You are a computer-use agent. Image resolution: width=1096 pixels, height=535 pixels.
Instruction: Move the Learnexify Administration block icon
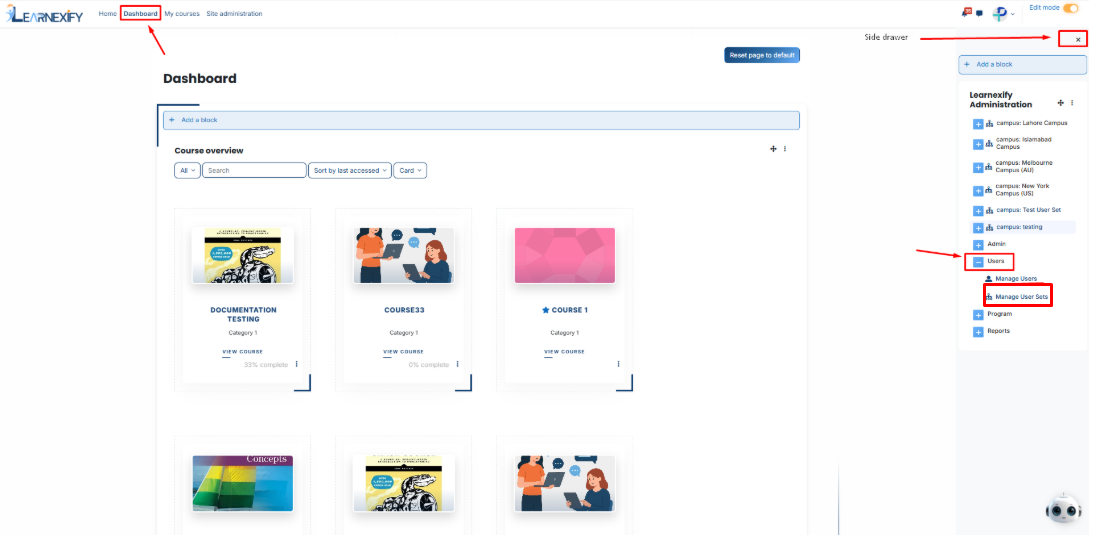(x=1060, y=103)
